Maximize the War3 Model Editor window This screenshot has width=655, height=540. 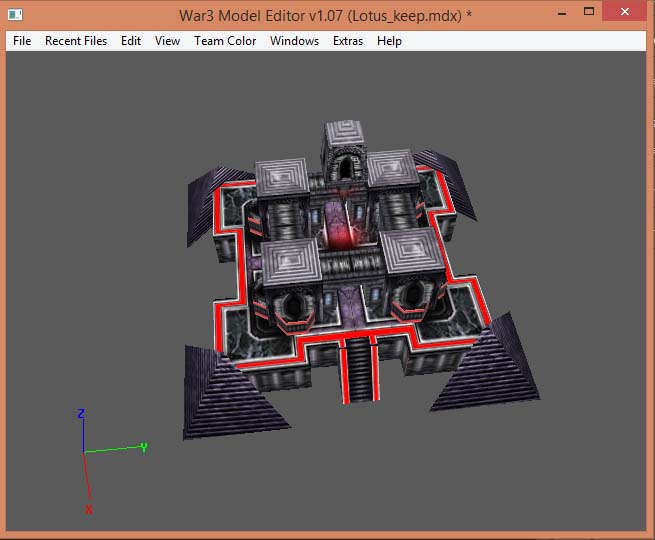(x=589, y=11)
